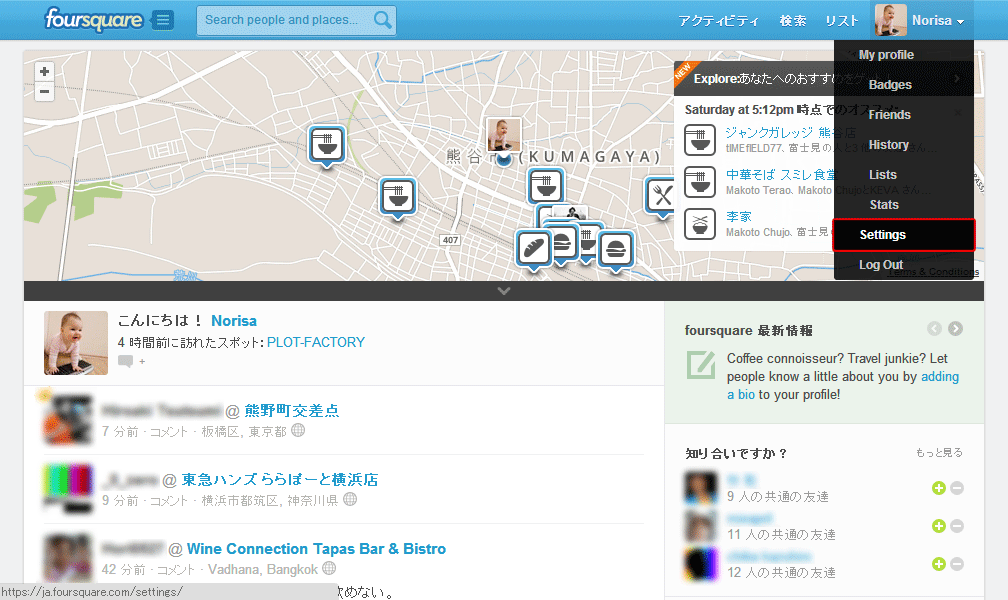
Task: Click the bowl icon beside 李家
Action: pos(699,224)
